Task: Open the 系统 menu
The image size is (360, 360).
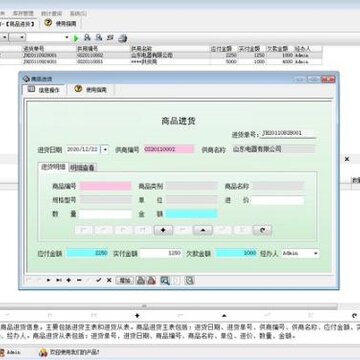Action: pos(78,14)
